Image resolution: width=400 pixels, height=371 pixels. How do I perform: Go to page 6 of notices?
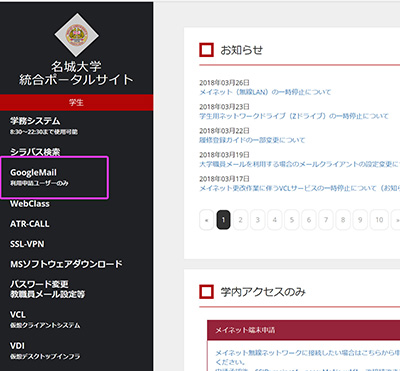(309, 220)
